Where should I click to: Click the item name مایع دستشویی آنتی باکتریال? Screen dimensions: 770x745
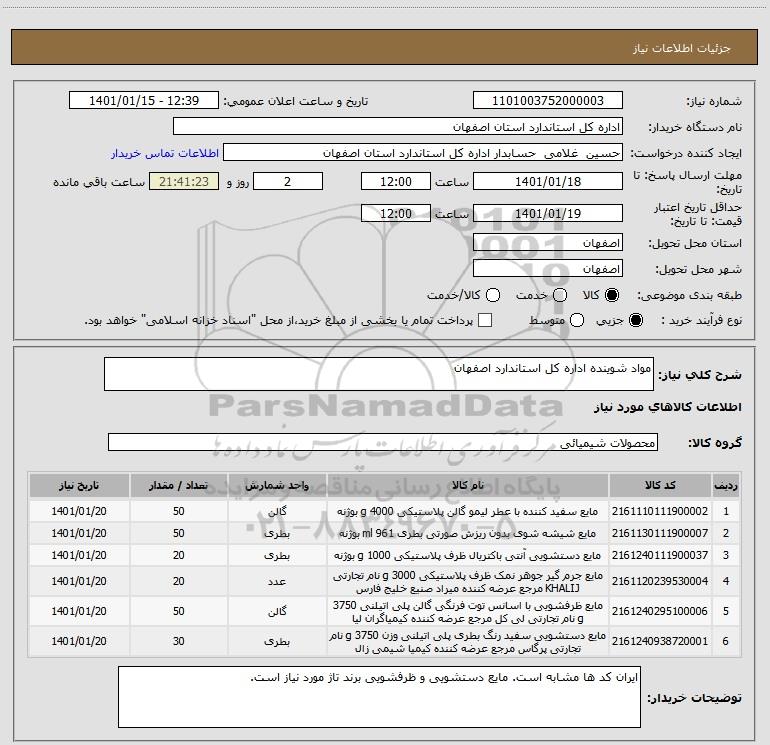point(468,555)
